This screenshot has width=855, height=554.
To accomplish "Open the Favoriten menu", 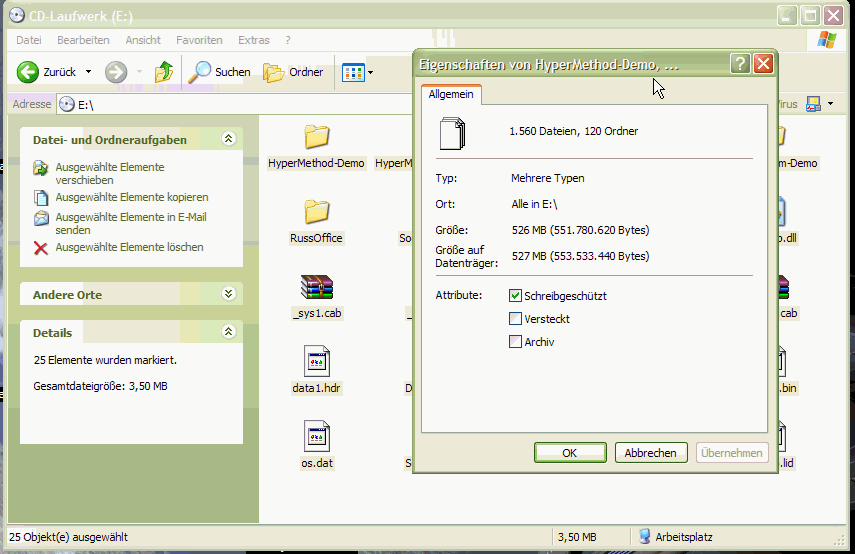I will (x=199, y=40).
